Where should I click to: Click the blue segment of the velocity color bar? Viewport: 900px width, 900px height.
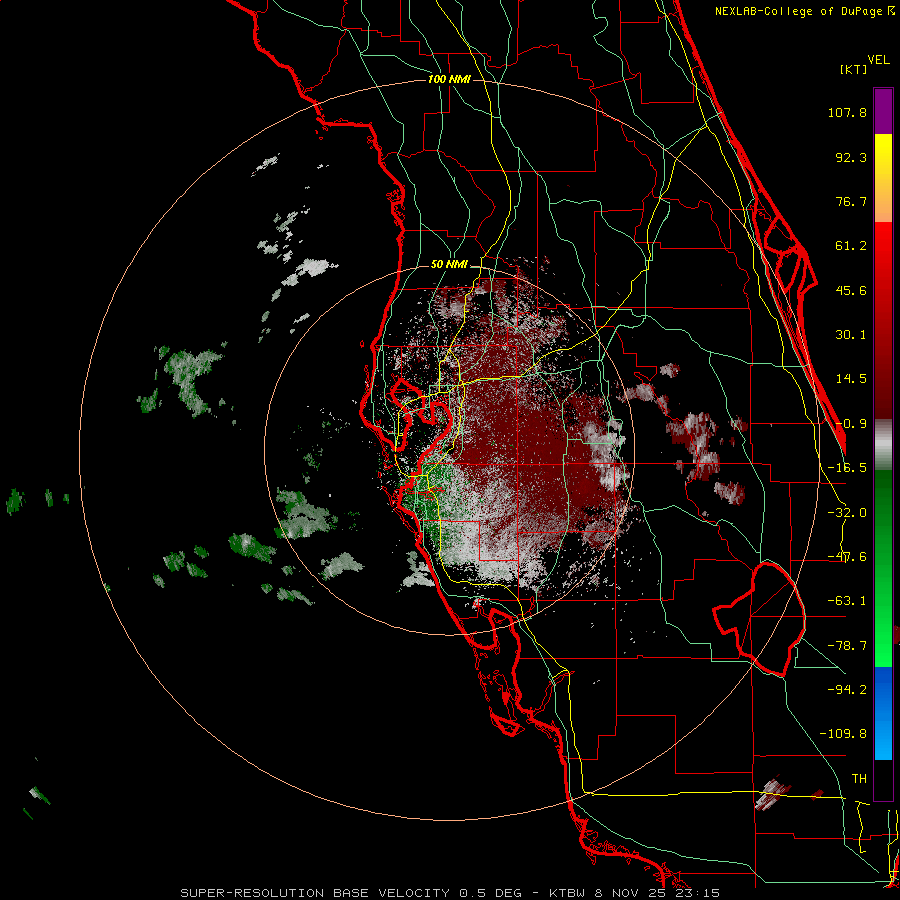point(883,713)
